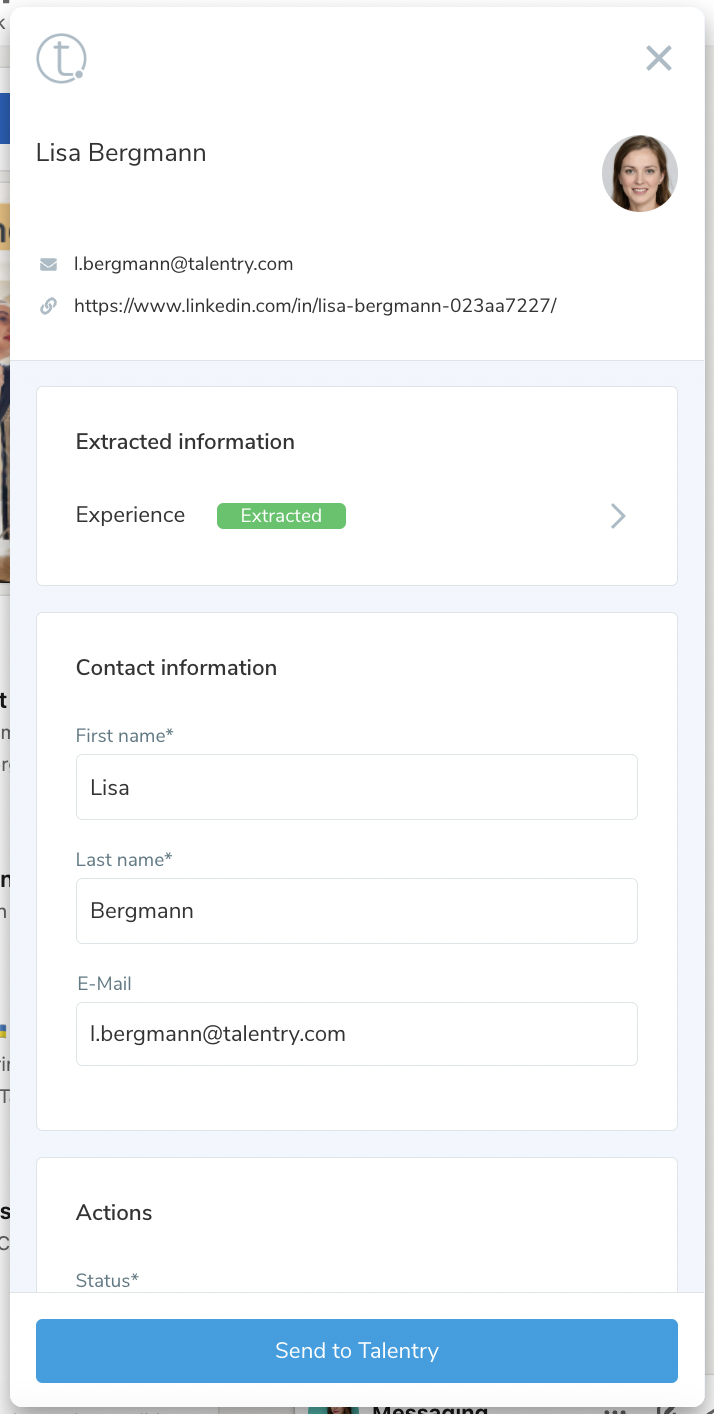
Task: Click the email address under the name
Action: 183,265
